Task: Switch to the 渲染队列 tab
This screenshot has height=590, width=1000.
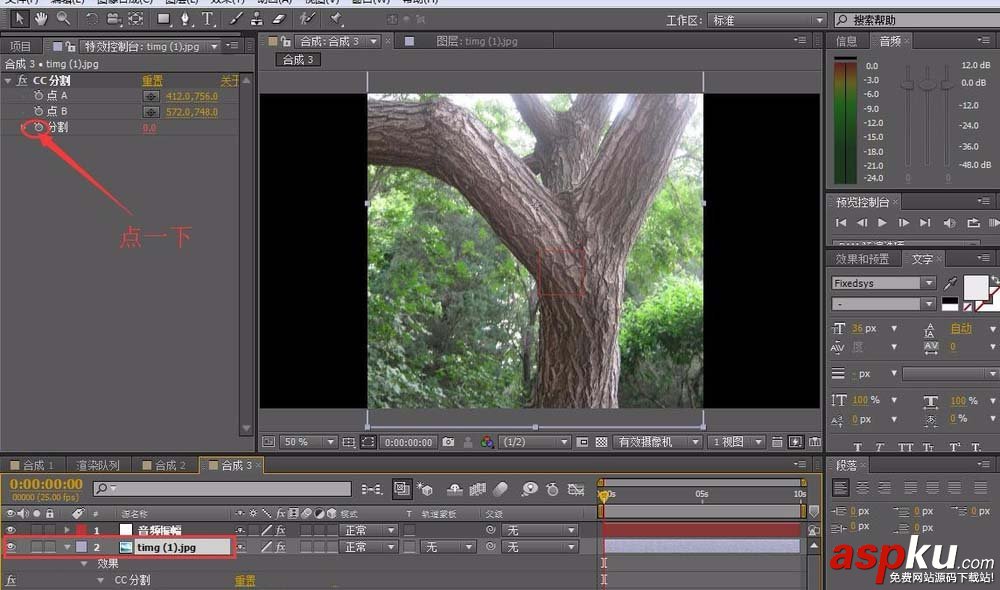Action: (98, 465)
